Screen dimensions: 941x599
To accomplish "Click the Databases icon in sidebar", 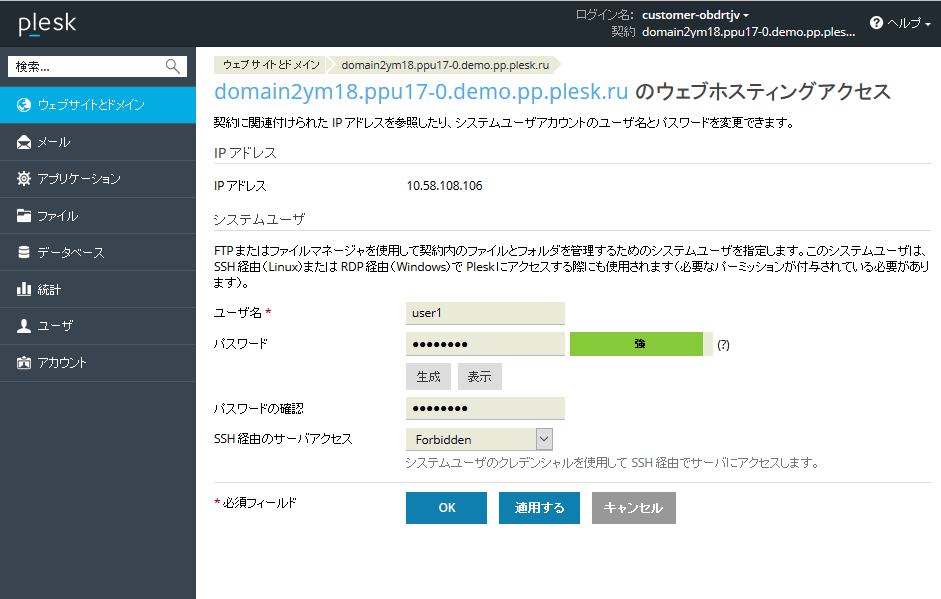I will click(x=24, y=253).
